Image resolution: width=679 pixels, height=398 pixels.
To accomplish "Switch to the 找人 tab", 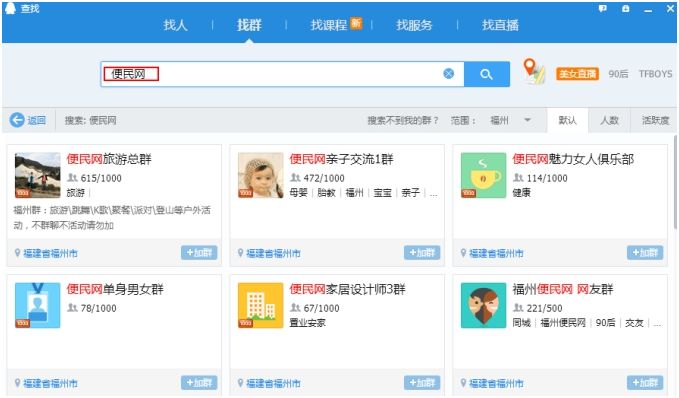I will point(175,25).
